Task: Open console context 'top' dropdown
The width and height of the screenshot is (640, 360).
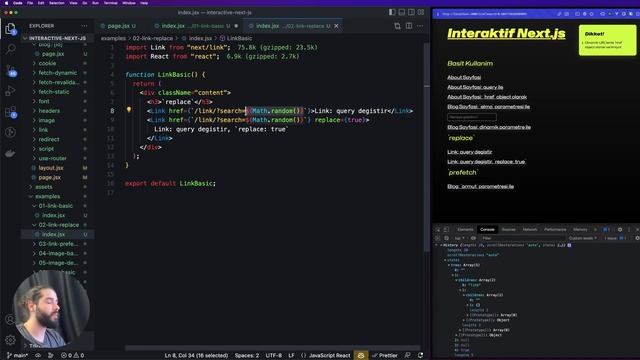Action: (x=460, y=238)
